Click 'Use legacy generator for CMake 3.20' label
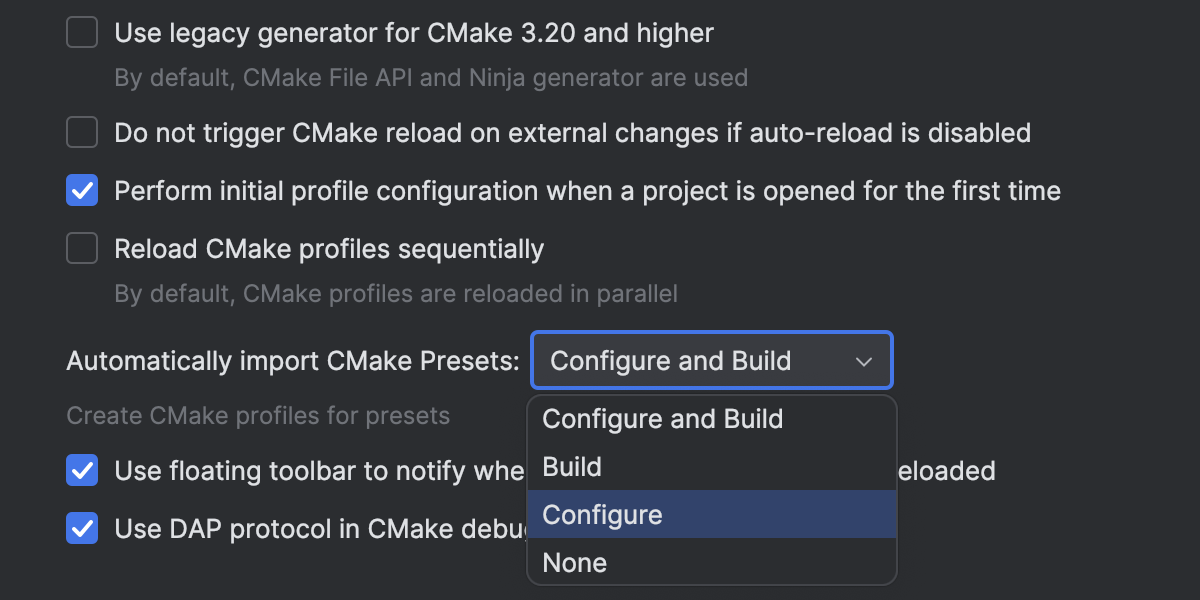1200x600 pixels. 414,33
